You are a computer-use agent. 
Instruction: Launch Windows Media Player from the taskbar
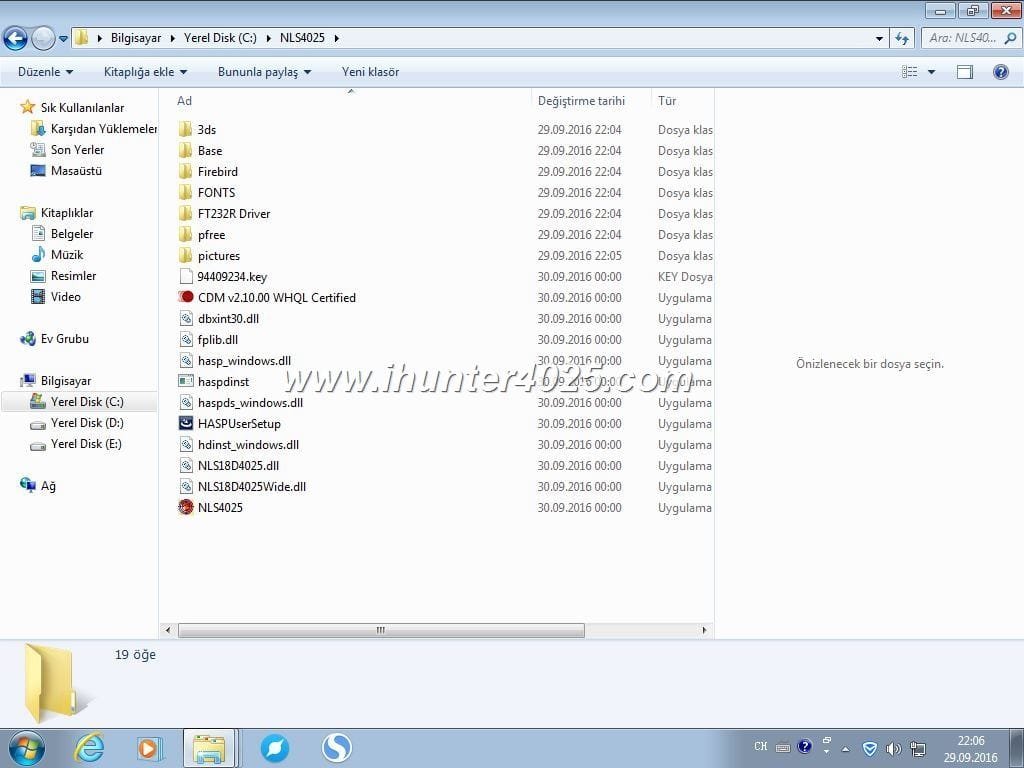point(150,748)
